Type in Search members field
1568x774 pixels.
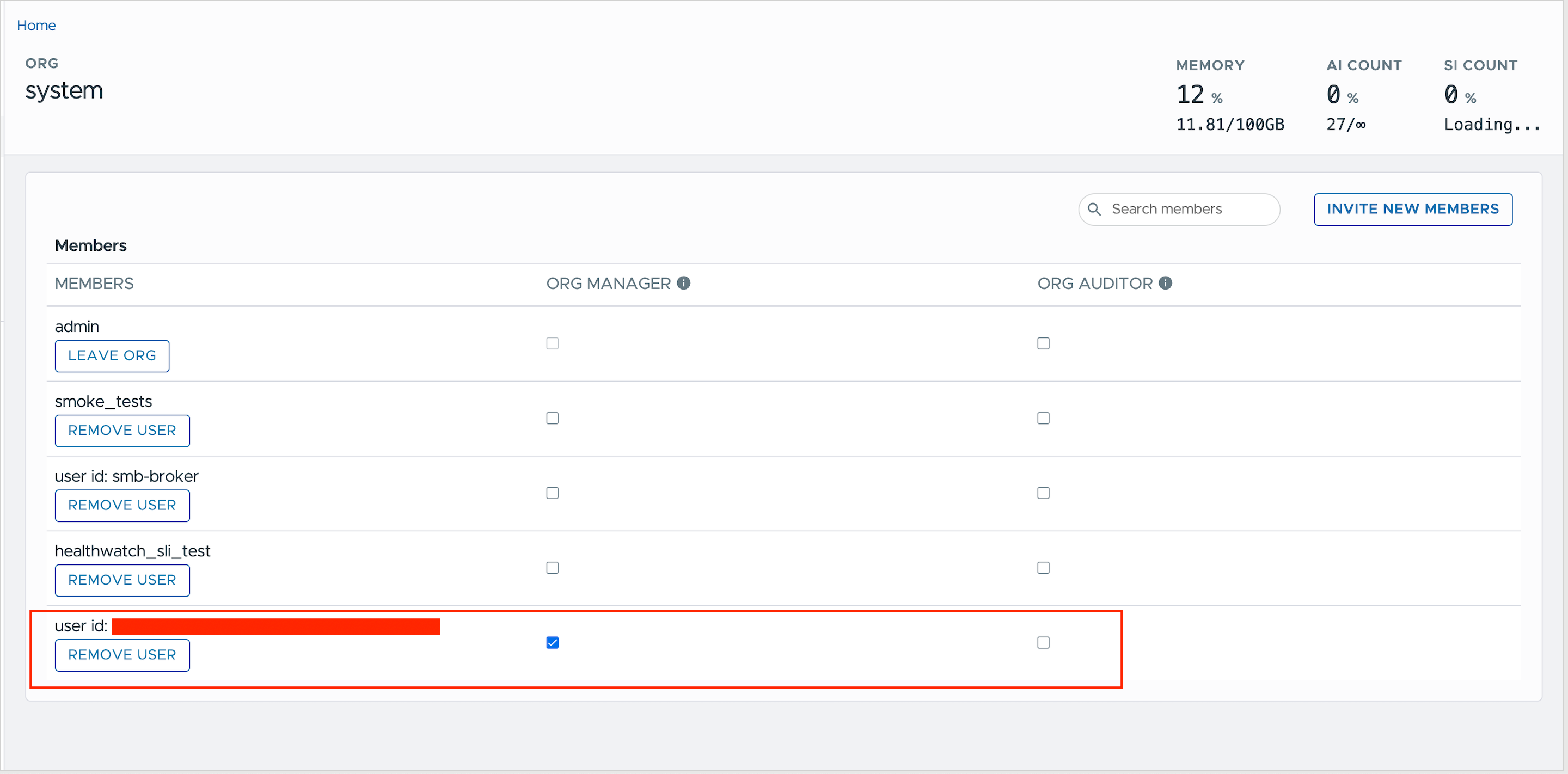point(1187,210)
